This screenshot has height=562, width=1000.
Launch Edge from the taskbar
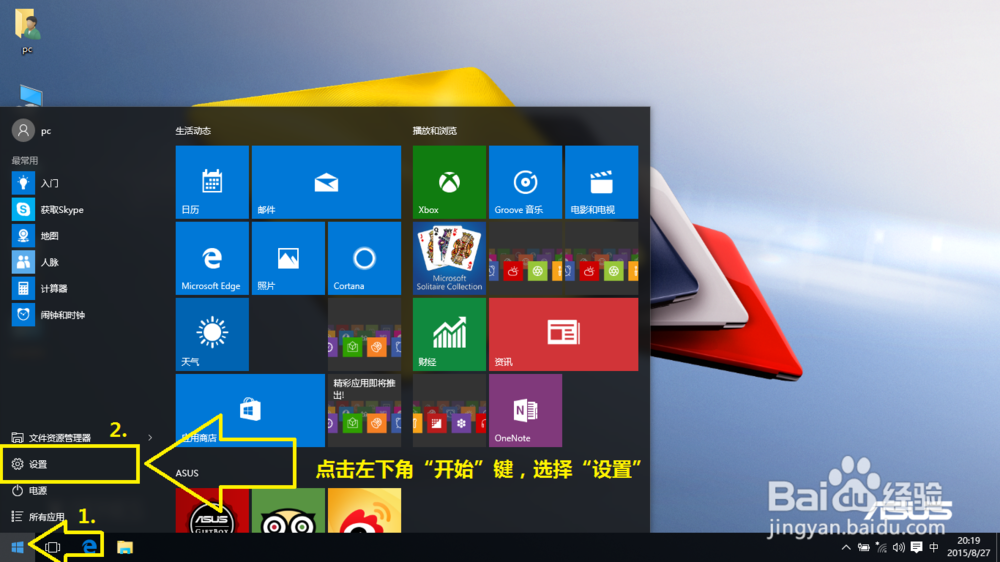pos(89,547)
